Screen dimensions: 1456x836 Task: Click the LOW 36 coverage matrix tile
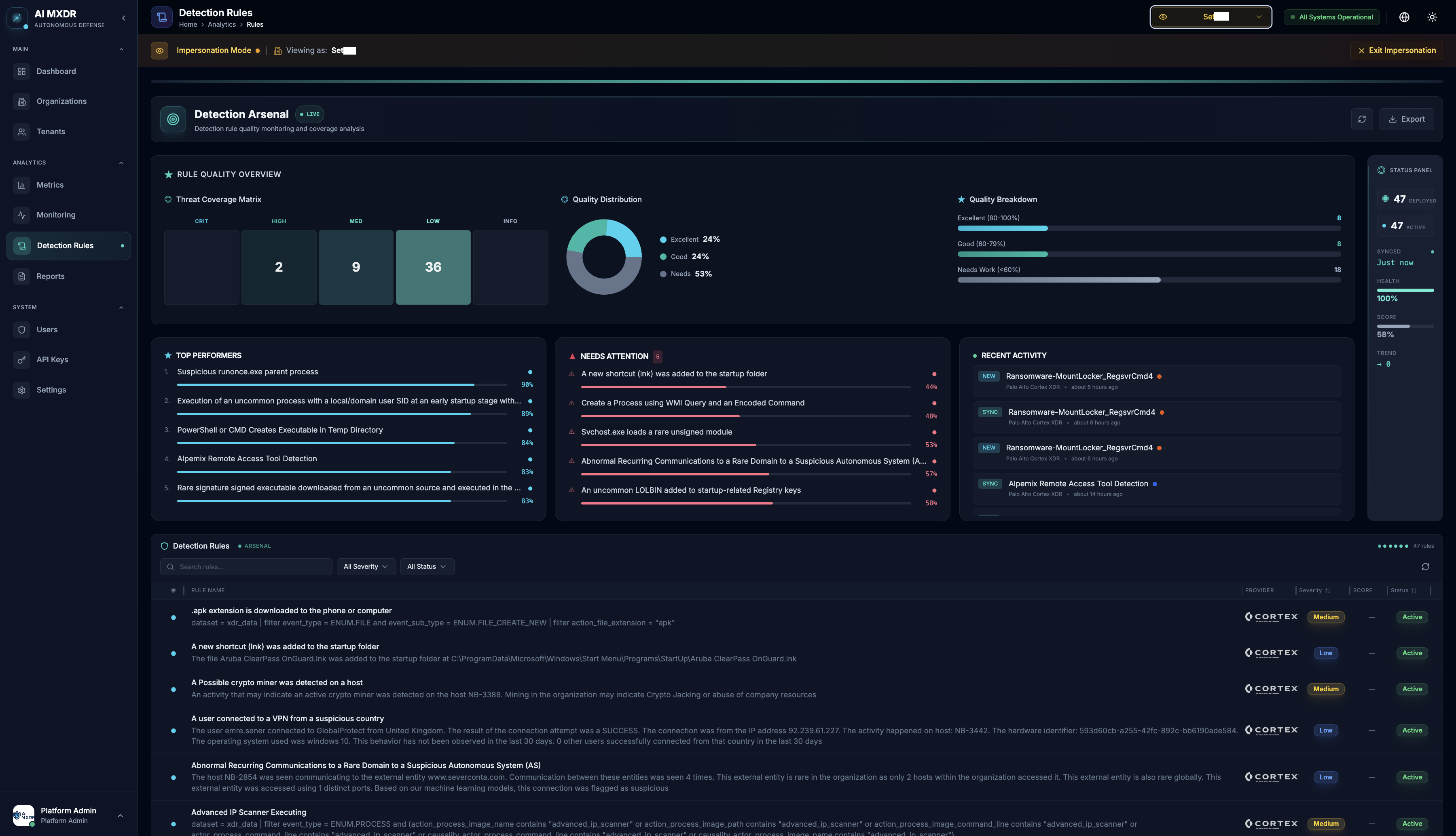pyautogui.click(x=433, y=267)
